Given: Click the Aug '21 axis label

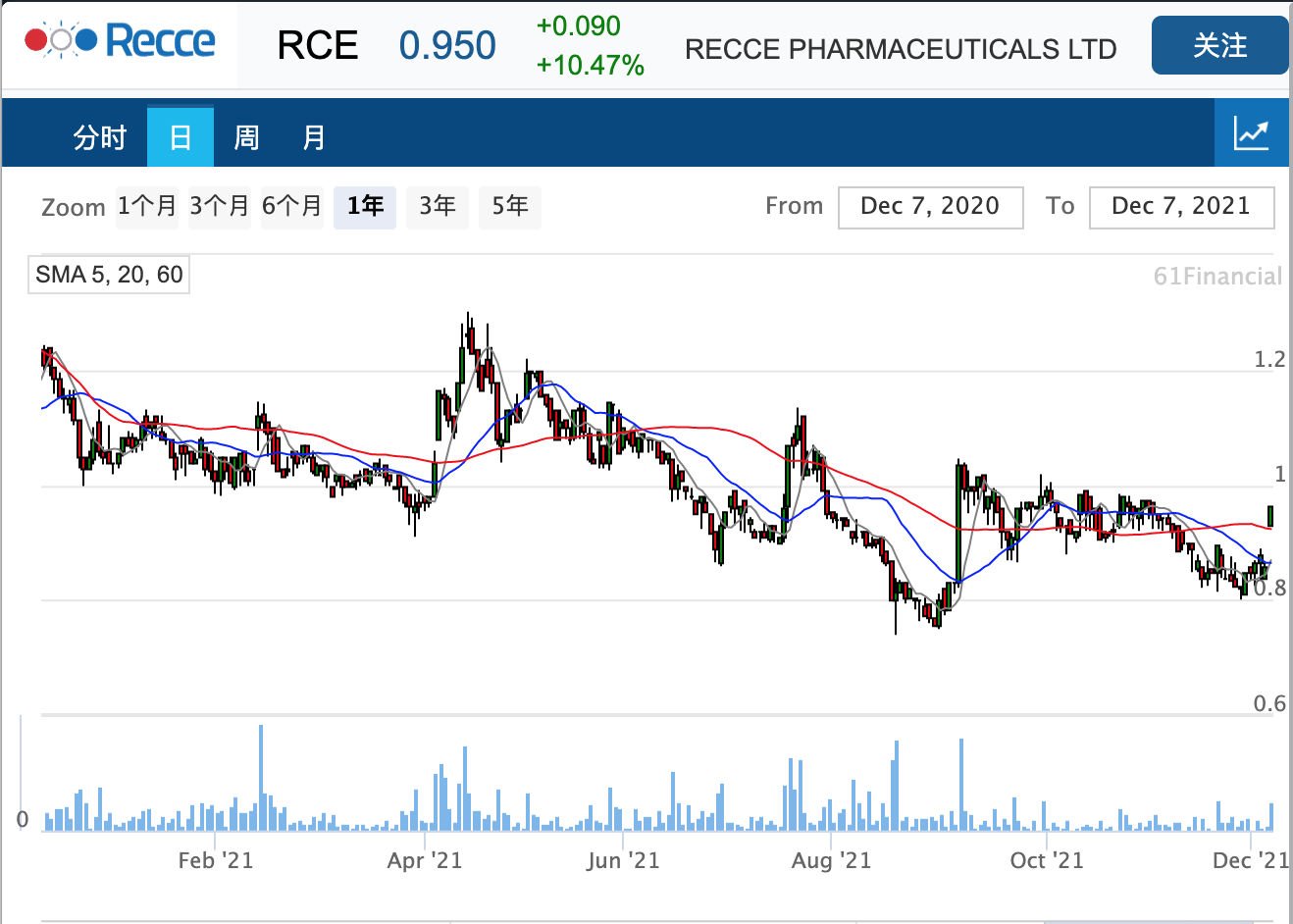Looking at the screenshot, I should tap(831, 861).
